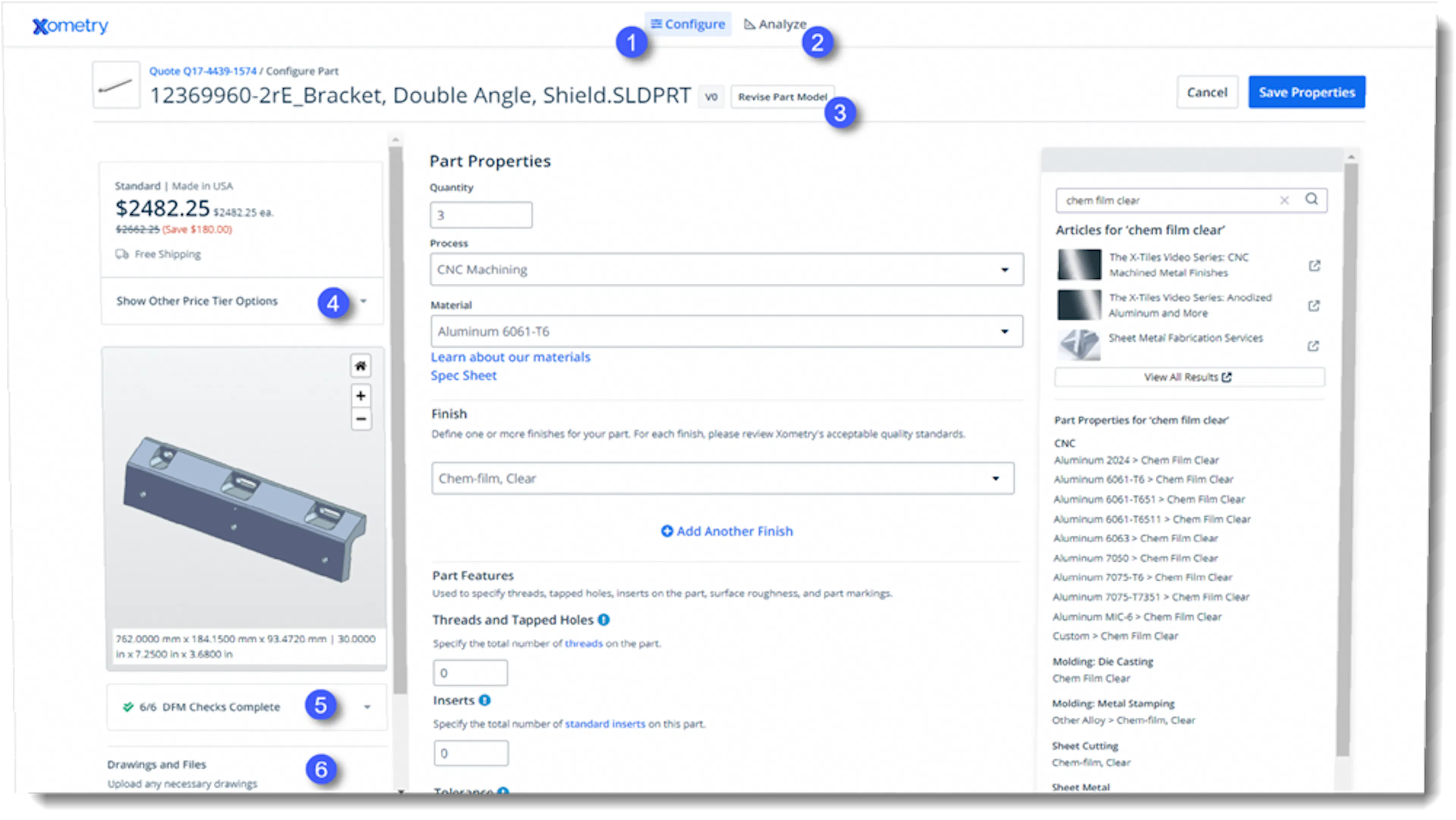This screenshot has height=820, width=1456.
Task: Open the Spec Sheet link
Action: 463,375
